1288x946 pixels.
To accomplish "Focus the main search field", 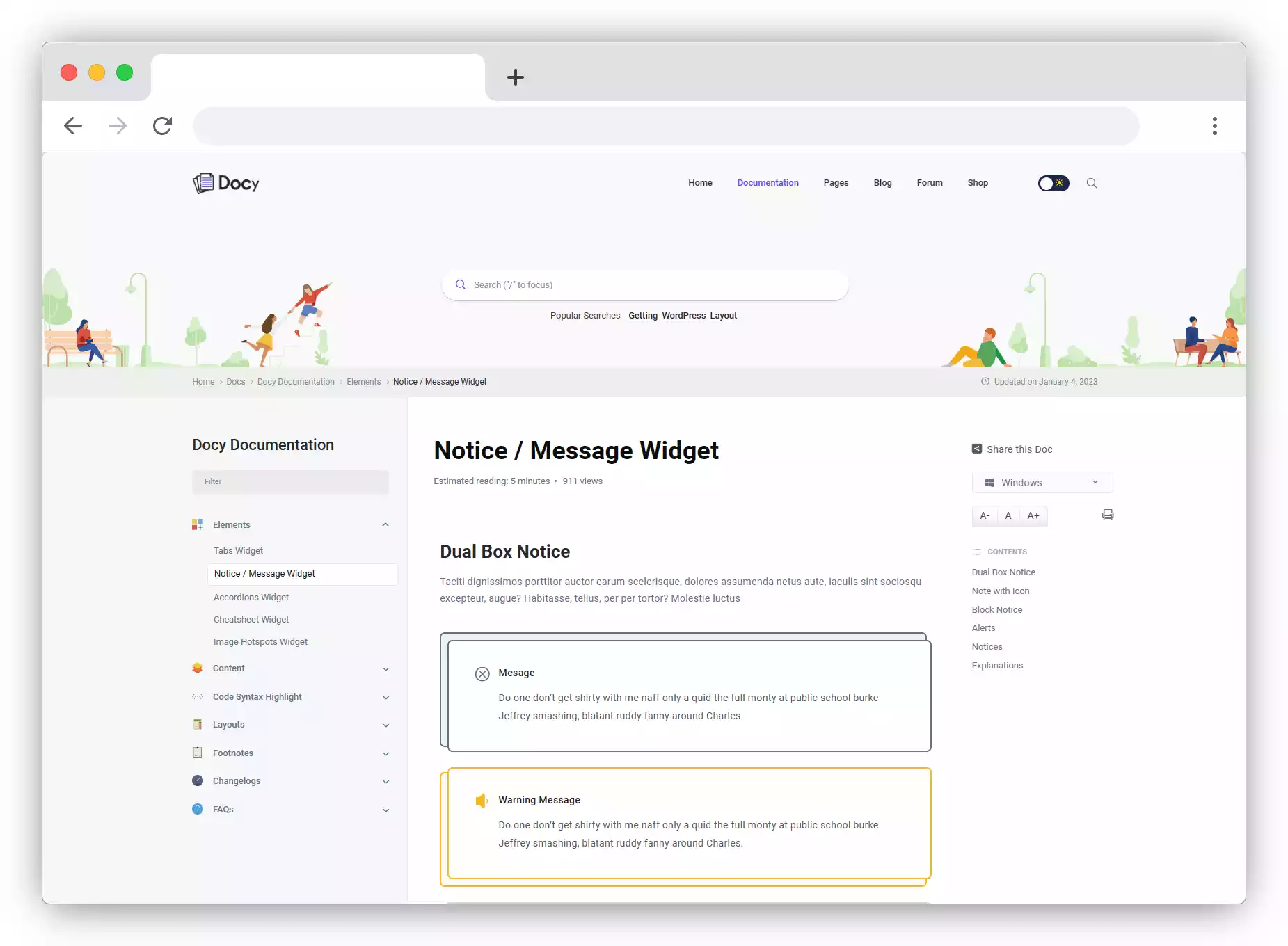I will coord(645,285).
